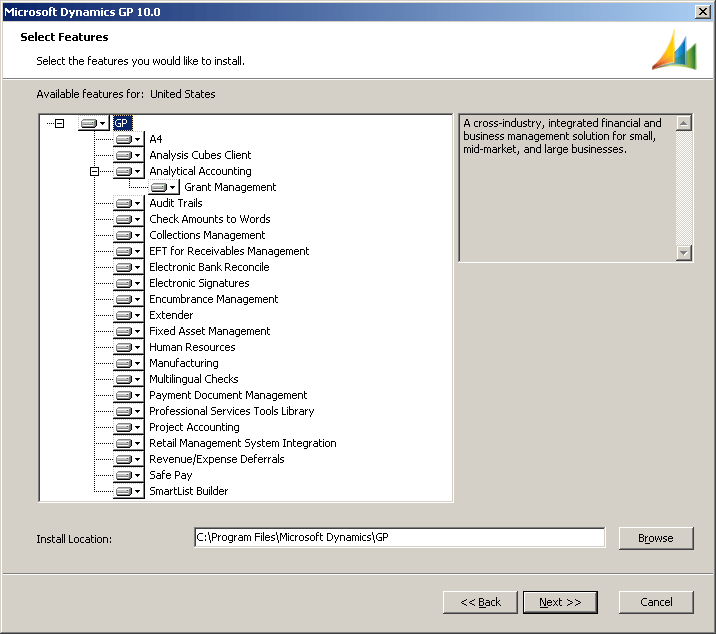The width and height of the screenshot is (716, 634).
Task: Select Multilingual Checks feature label
Action: tap(194, 379)
